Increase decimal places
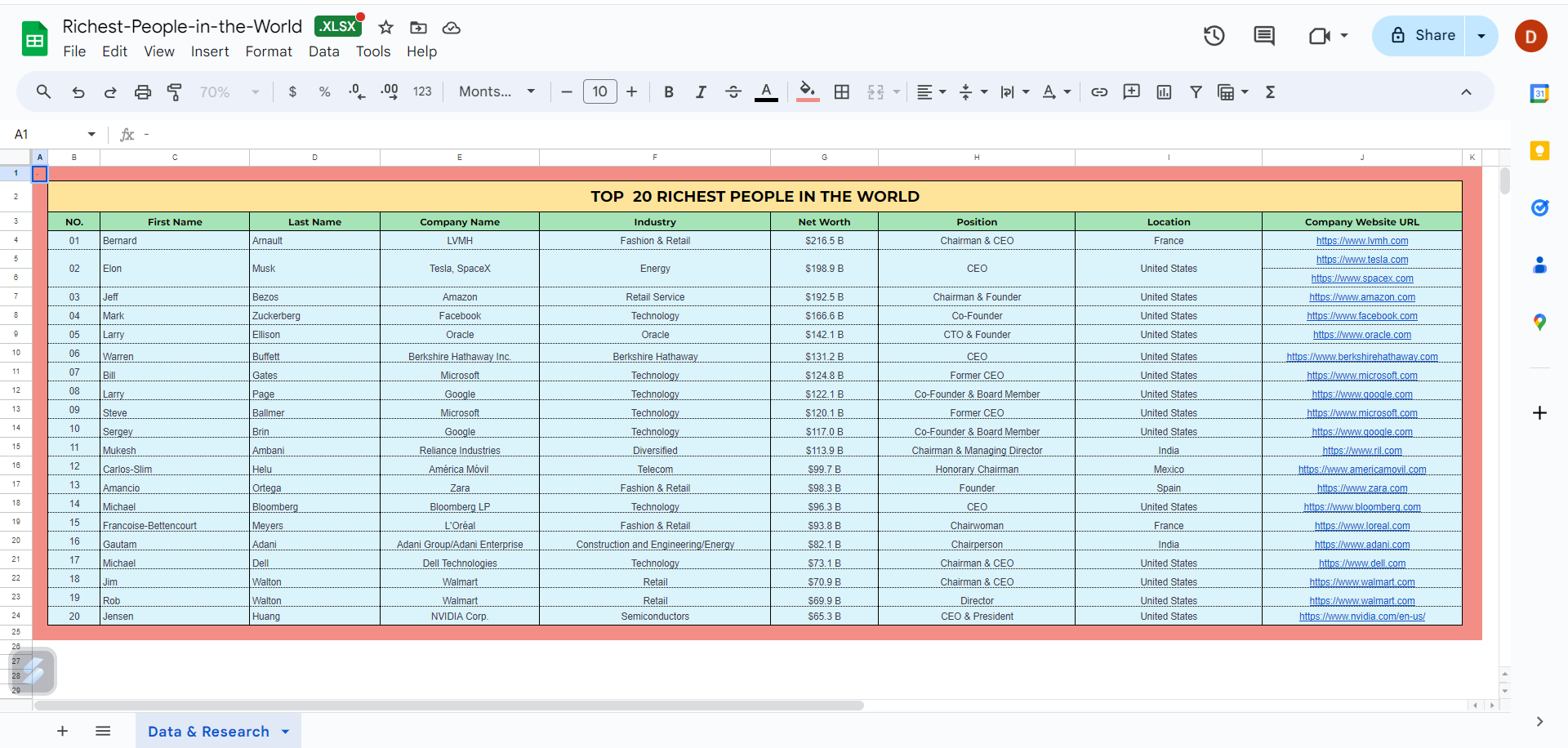Image resolution: width=1568 pixels, height=748 pixels. pos(390,92)
